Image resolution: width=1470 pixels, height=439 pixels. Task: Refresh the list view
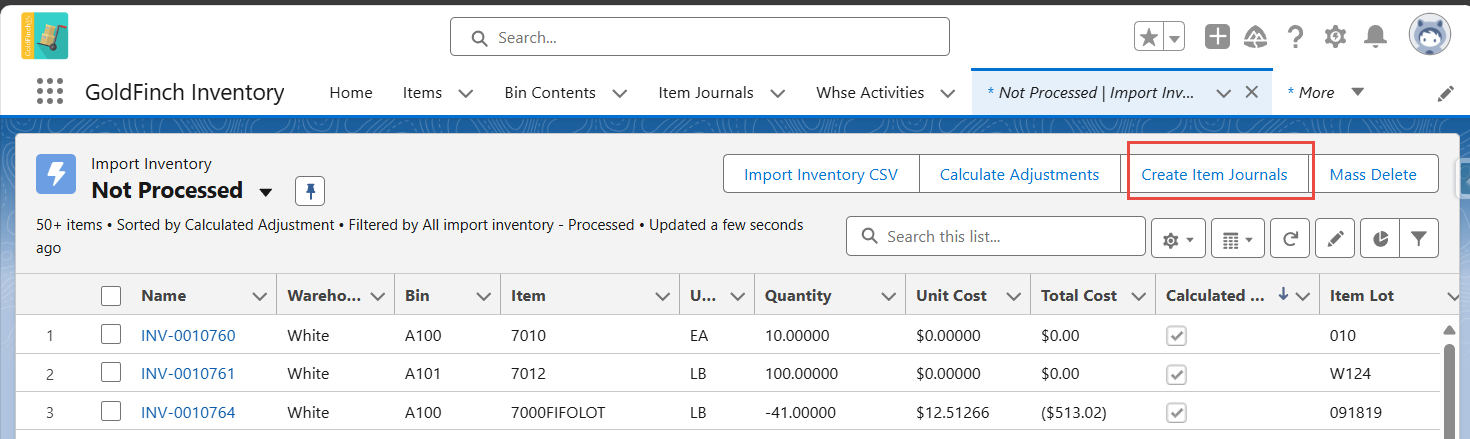pos(1290,239)
